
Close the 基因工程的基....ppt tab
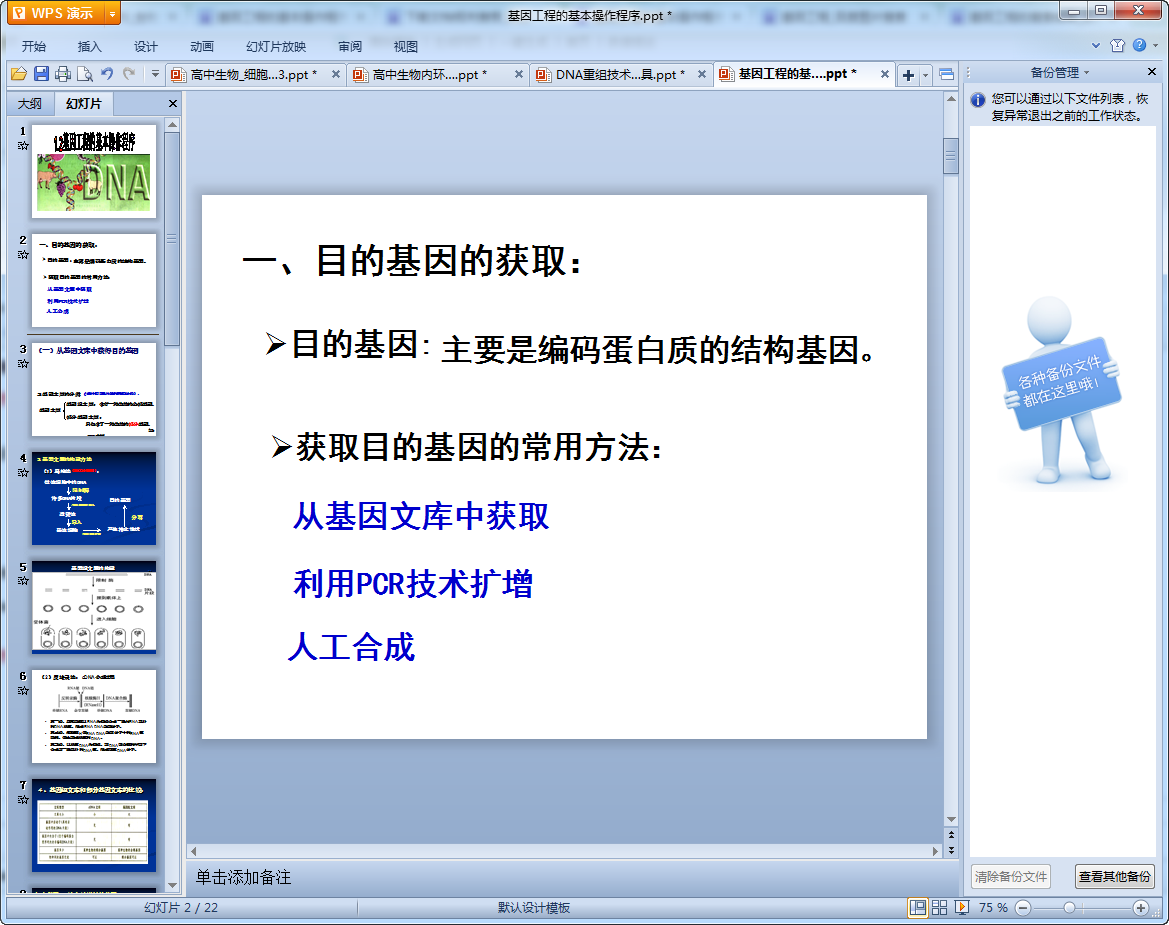coord(885,75)
